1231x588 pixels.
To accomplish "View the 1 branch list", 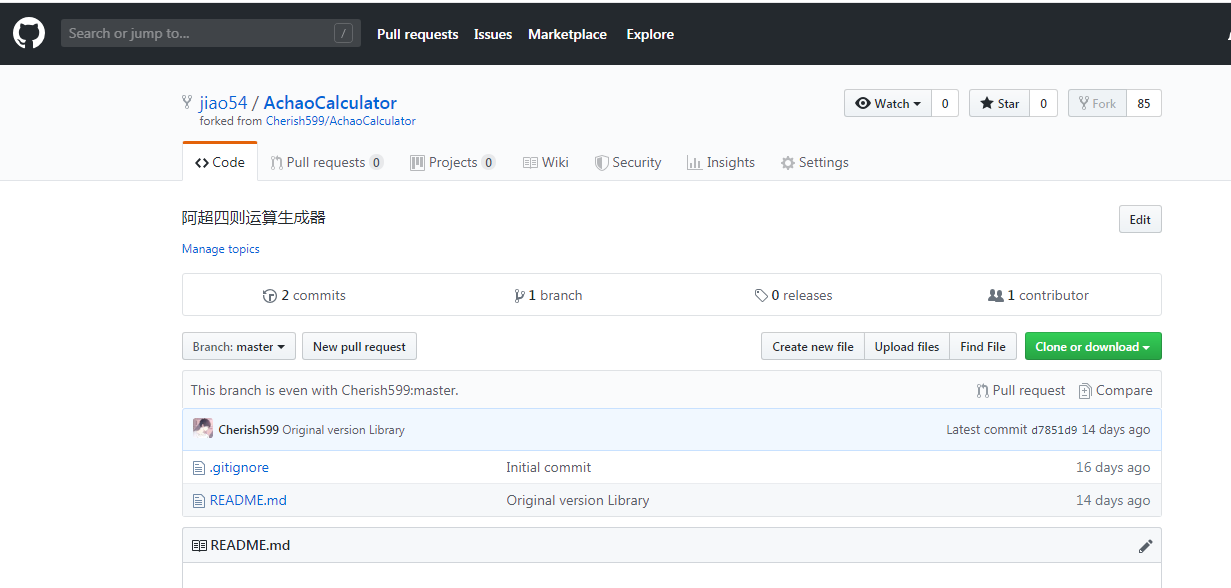I will 548,295.
